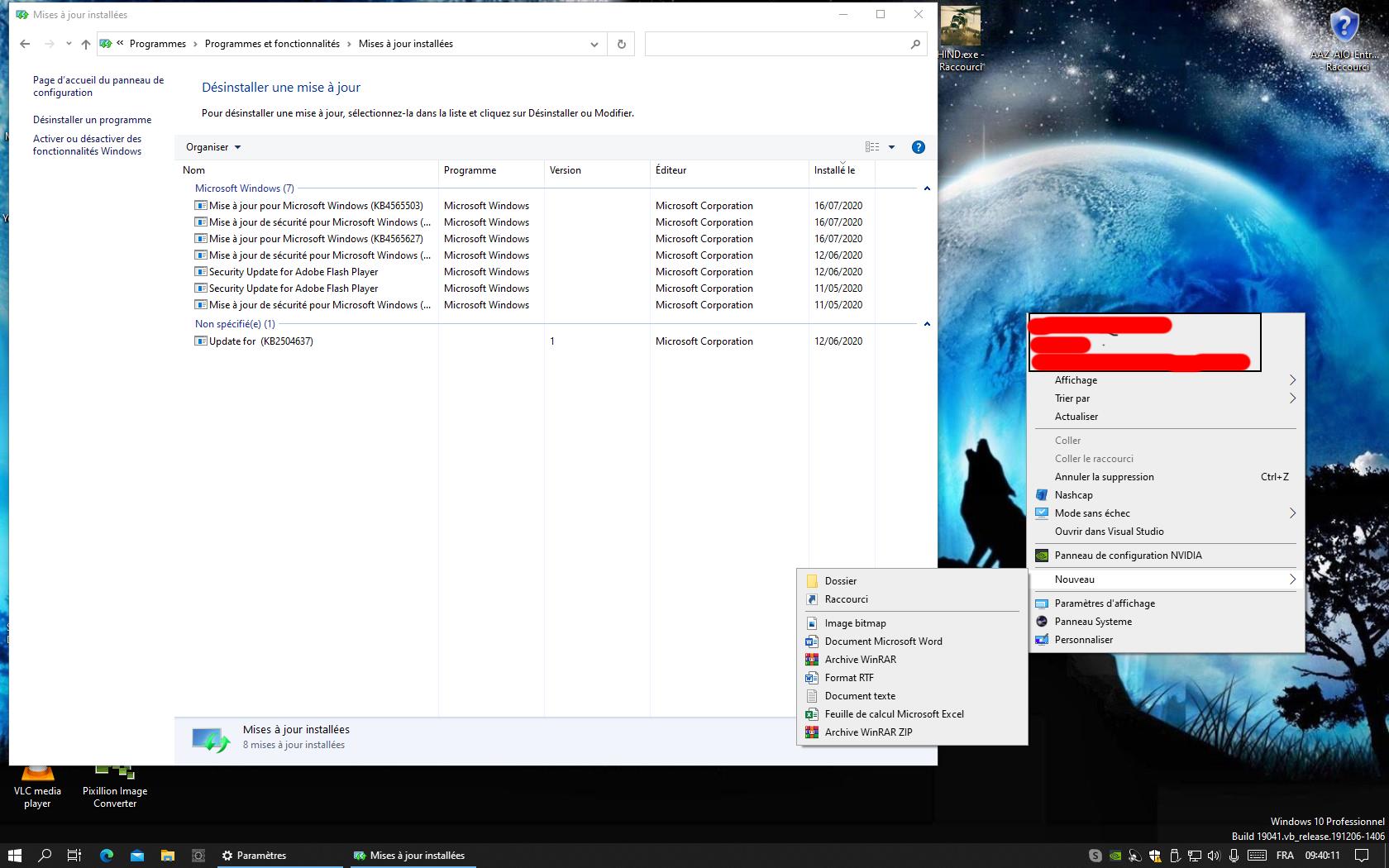Click Désinstaller un programme link

tap(92, 120)
